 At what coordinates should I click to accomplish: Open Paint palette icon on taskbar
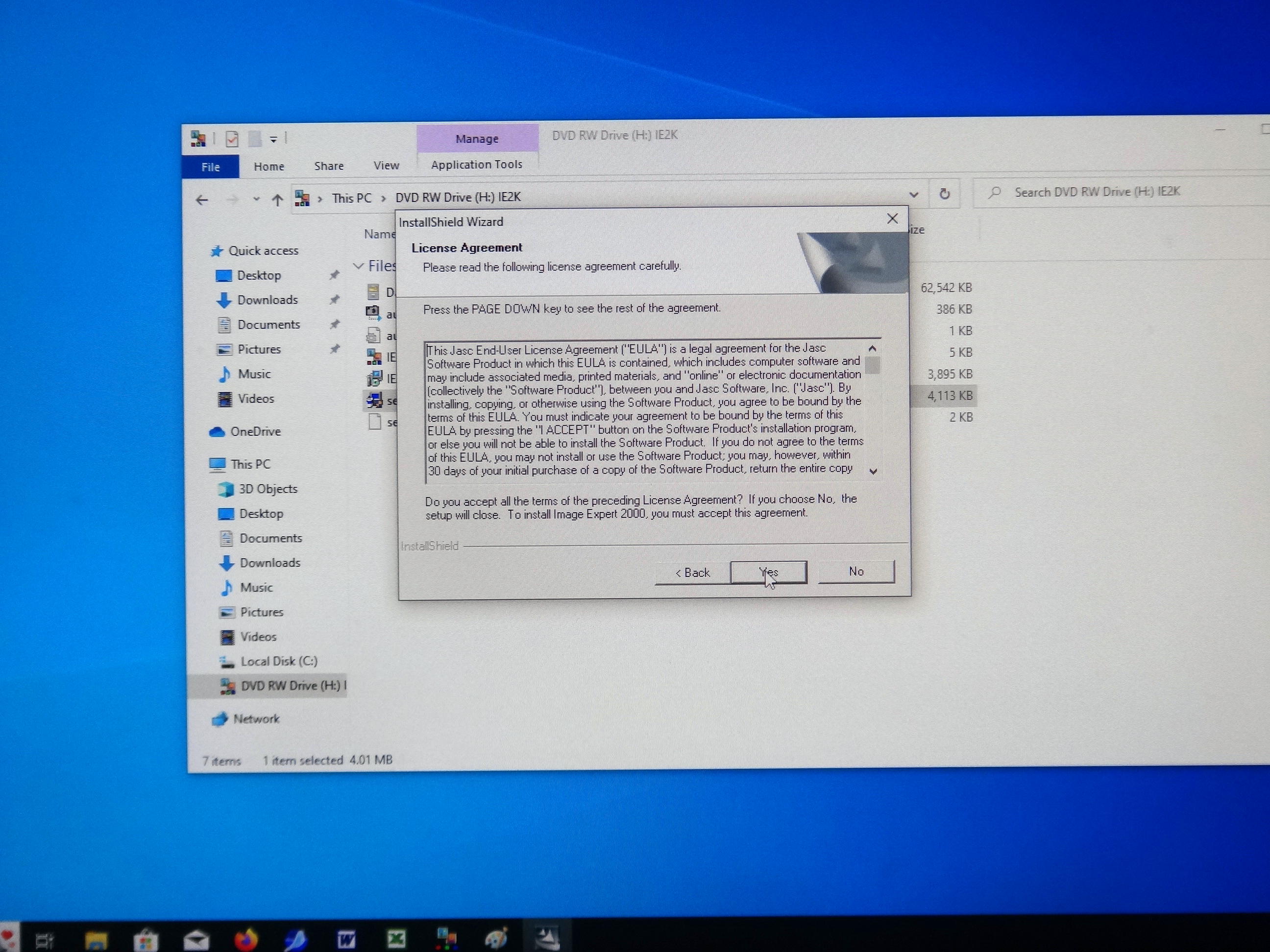click(496, 938)
